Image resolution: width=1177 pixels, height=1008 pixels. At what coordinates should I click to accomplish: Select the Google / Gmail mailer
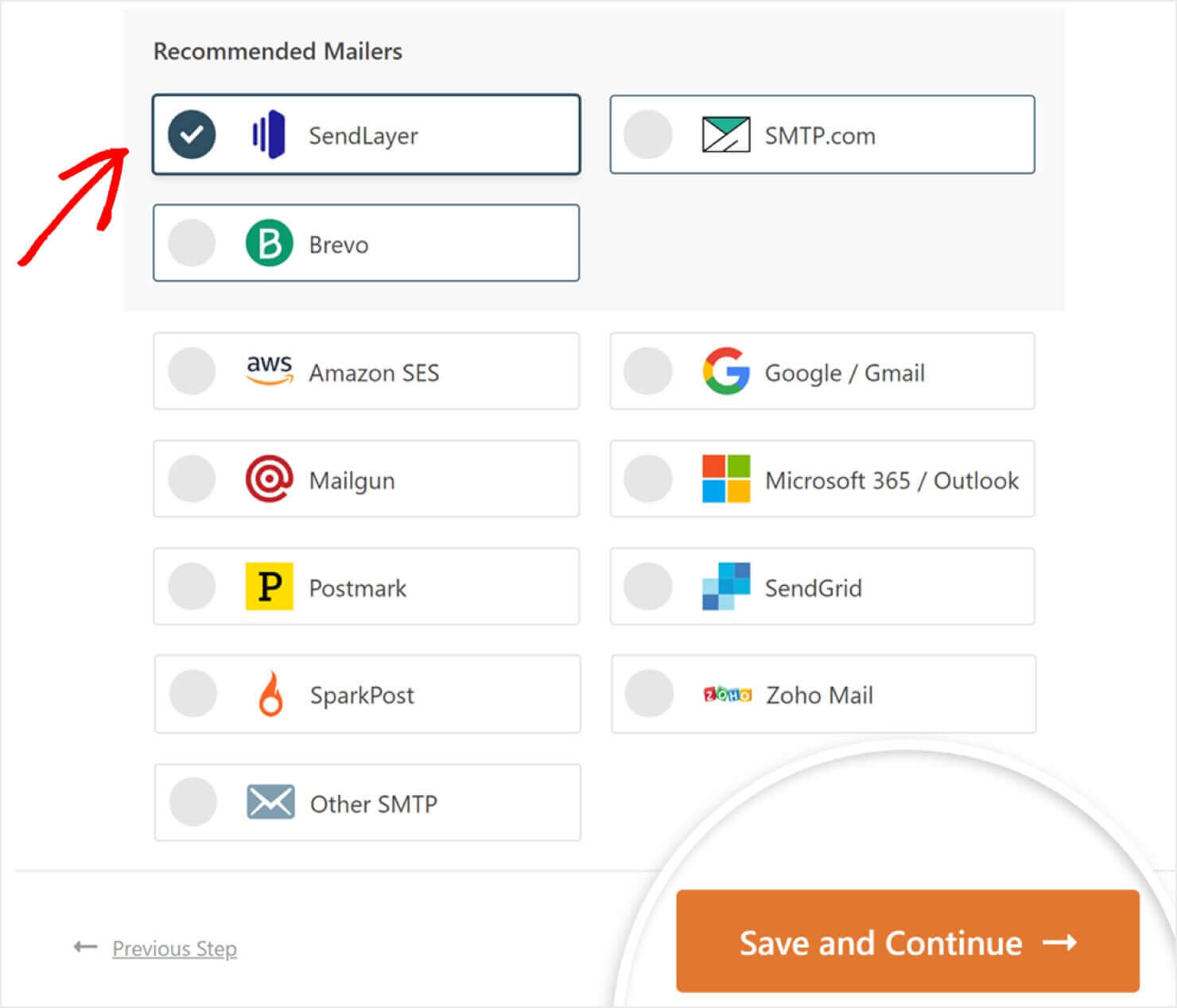pyautogui.click(x=647, y=371)
